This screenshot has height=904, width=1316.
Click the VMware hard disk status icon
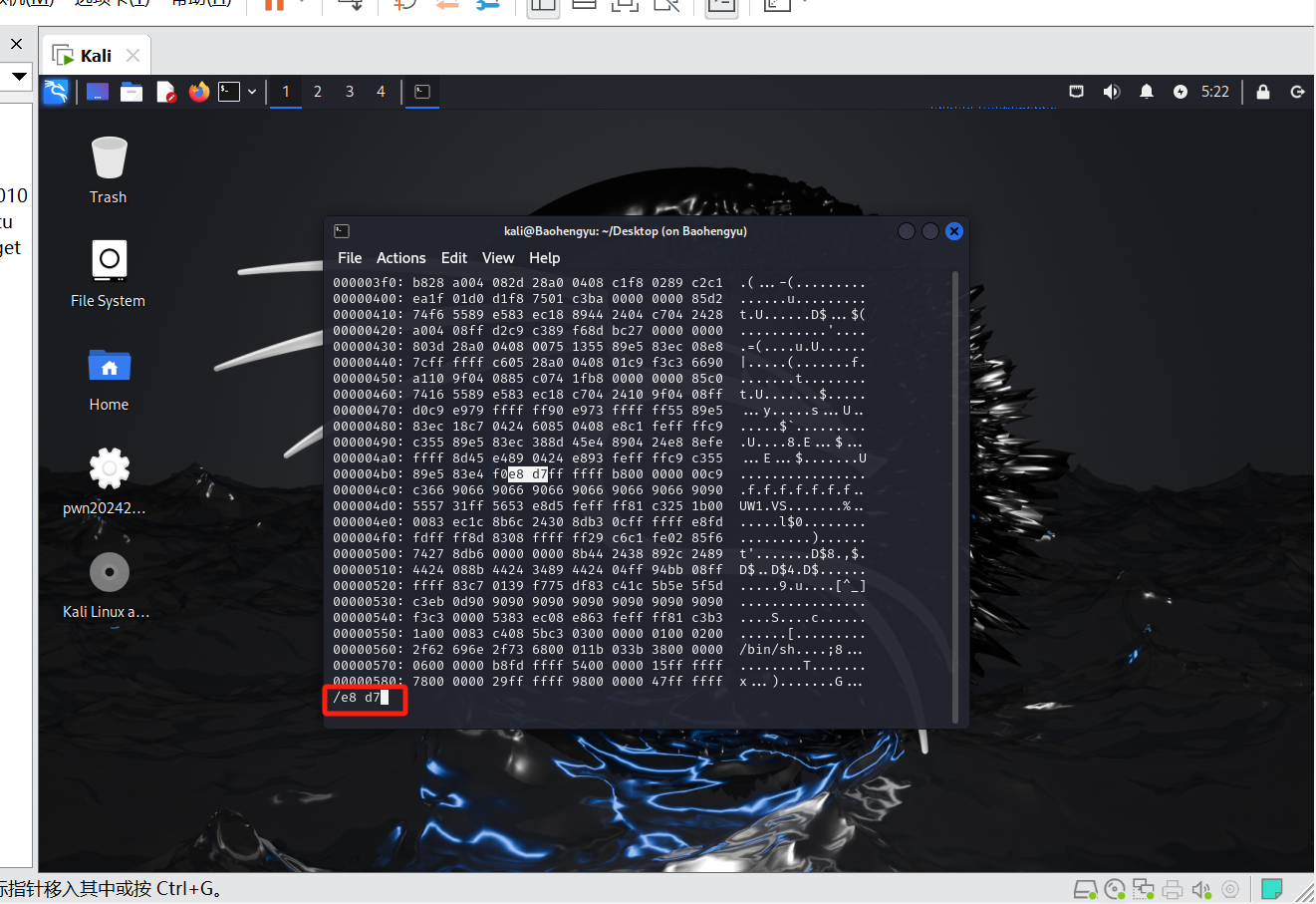1085,889
